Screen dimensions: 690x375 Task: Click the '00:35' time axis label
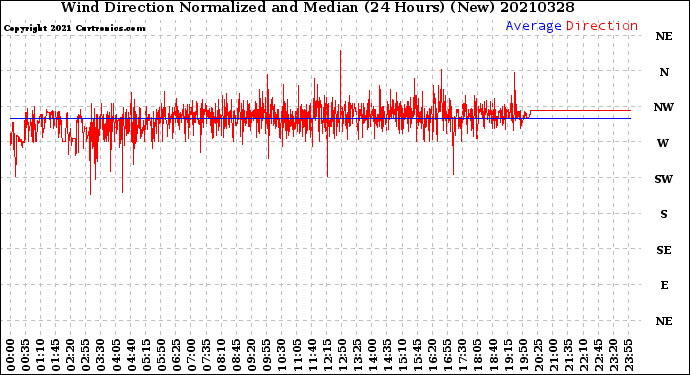(26, 355)
